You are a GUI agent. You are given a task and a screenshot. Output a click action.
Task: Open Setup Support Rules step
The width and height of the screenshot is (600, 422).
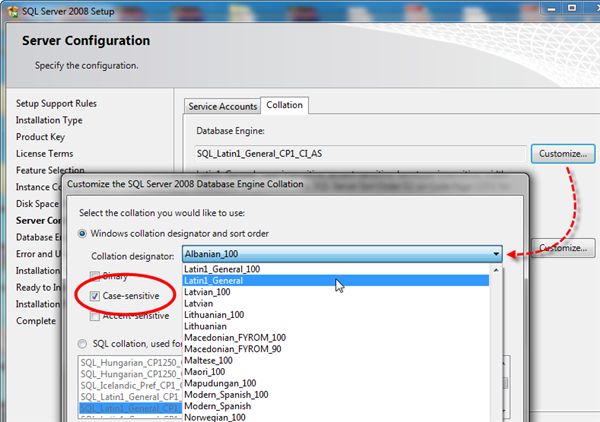pos(56,104)
